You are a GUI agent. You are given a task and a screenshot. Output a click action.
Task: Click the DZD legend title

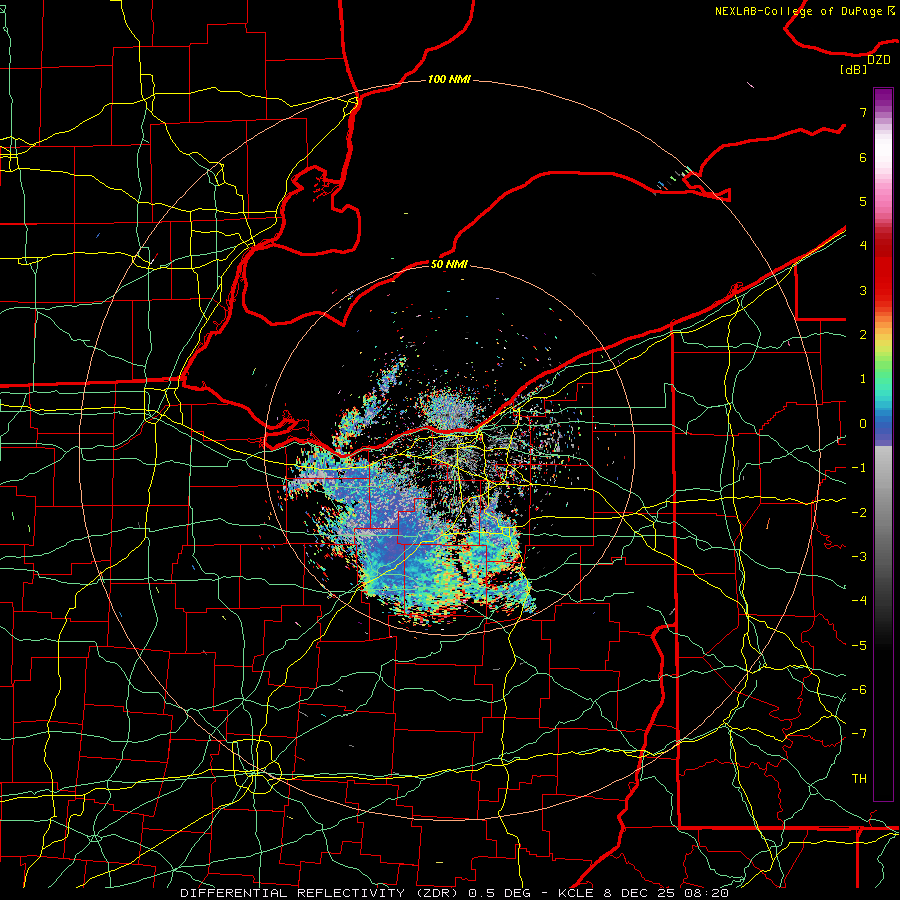pos(878,60)
